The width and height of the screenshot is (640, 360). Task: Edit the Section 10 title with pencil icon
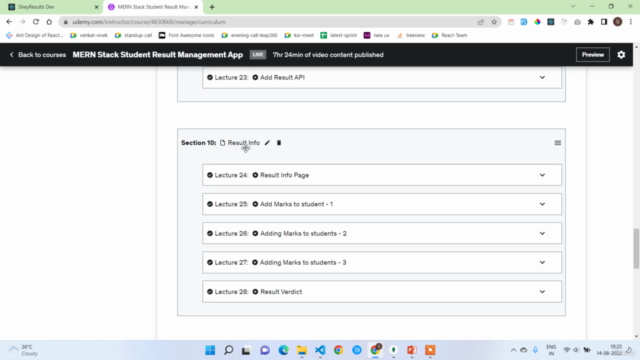pos(267,143)
